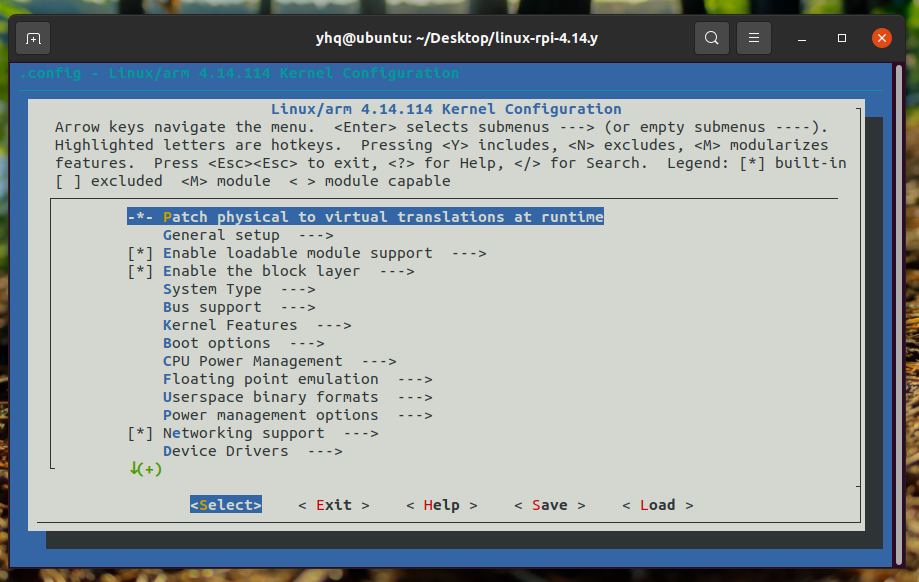Open the terminal hamburger menu
Image resolution: width=919 pixels, height=582 pixels.
[x=753, y=37]
